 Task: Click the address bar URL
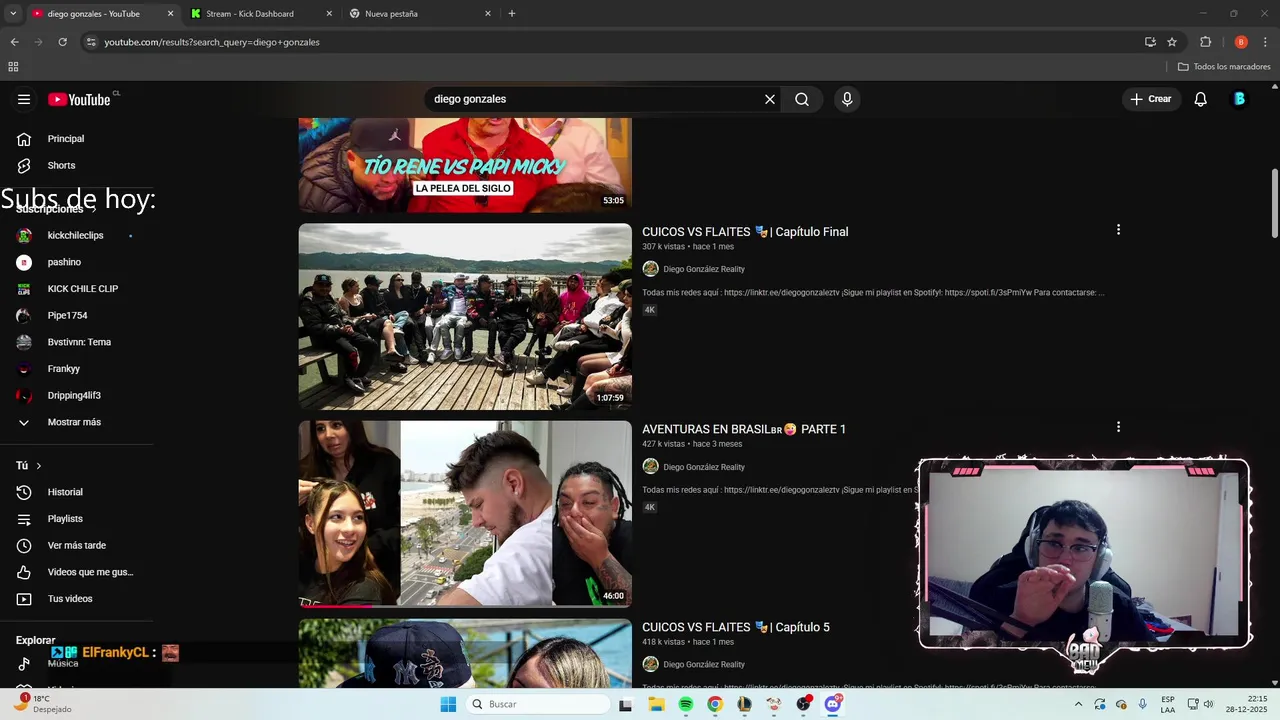coord(212,42)
